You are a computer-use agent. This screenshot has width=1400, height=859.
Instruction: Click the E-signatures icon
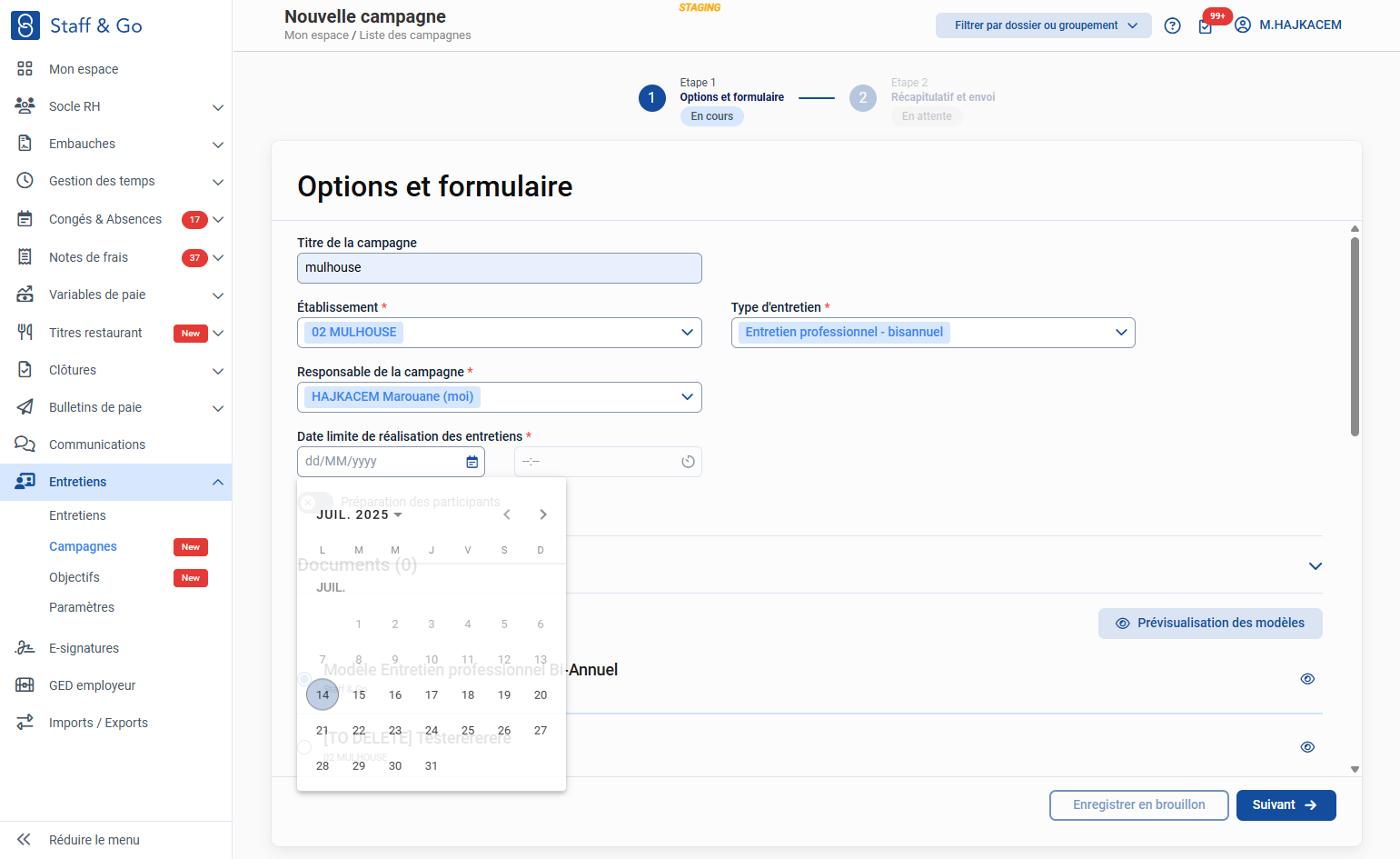tap(25, 648)
